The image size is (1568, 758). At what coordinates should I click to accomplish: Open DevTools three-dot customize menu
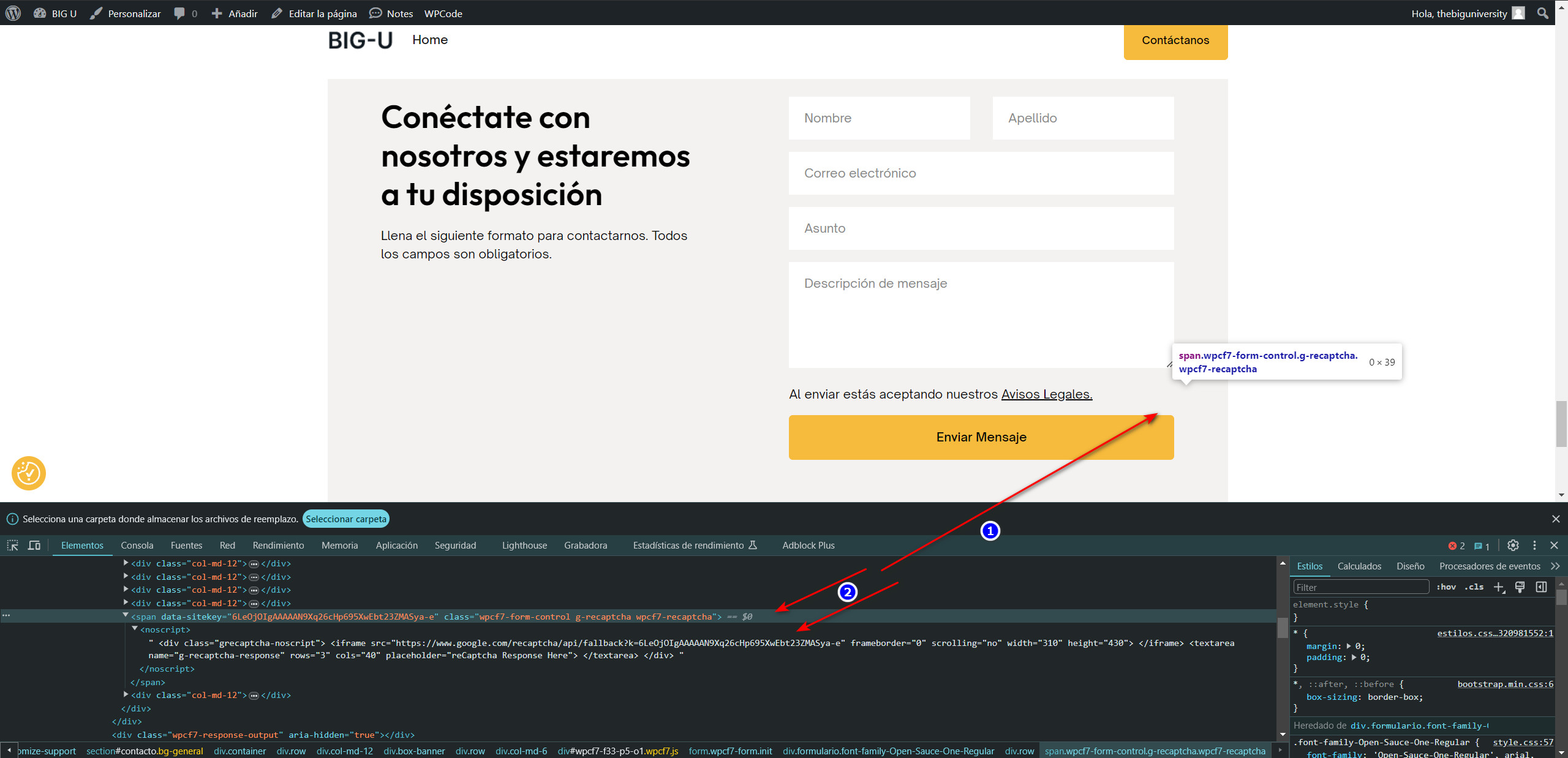pyautogui.click(x=1534, y=545)
